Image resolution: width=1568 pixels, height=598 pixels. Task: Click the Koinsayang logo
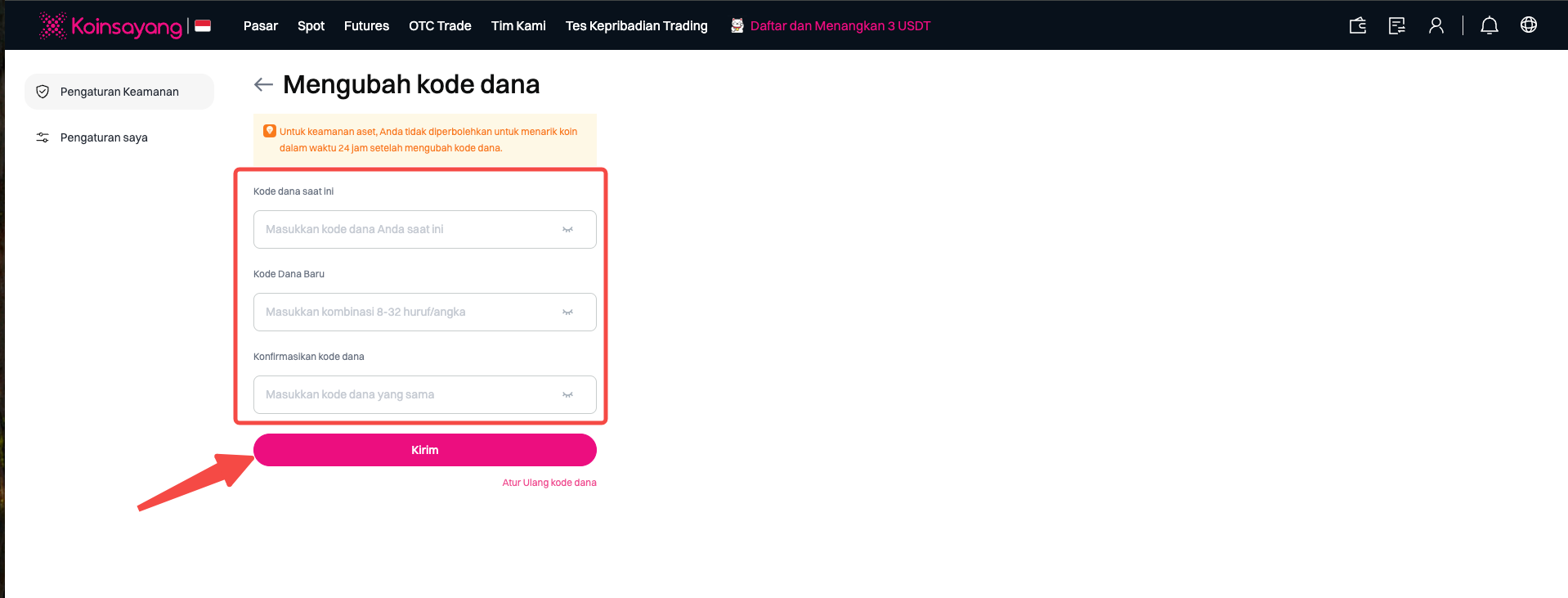coord(111,26)
